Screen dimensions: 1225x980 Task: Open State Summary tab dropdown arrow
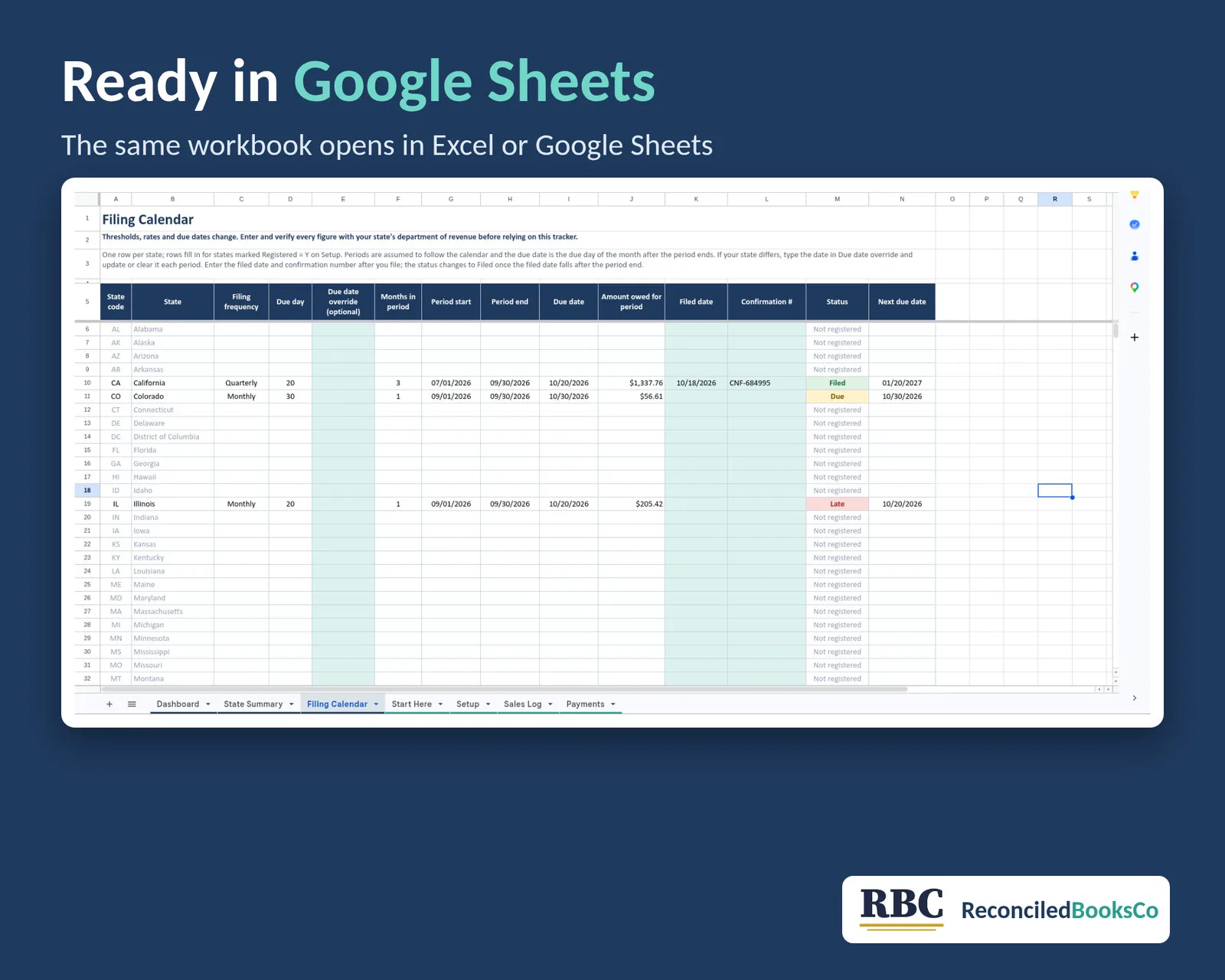[291, 704]
